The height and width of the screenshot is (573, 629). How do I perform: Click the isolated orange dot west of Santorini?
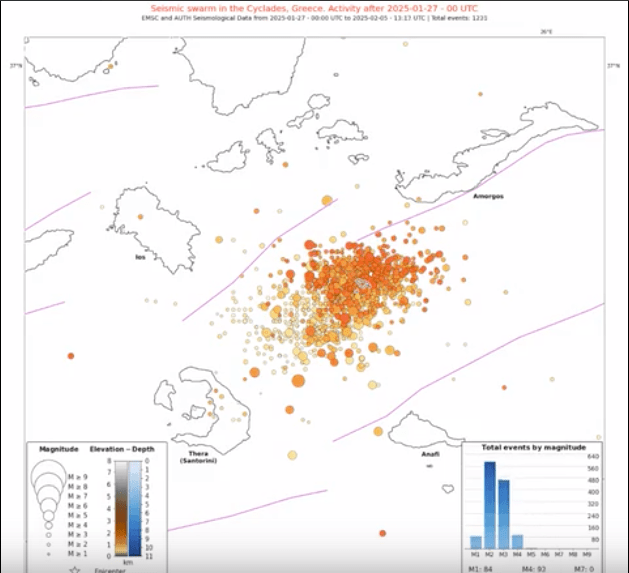coord(71,355)
